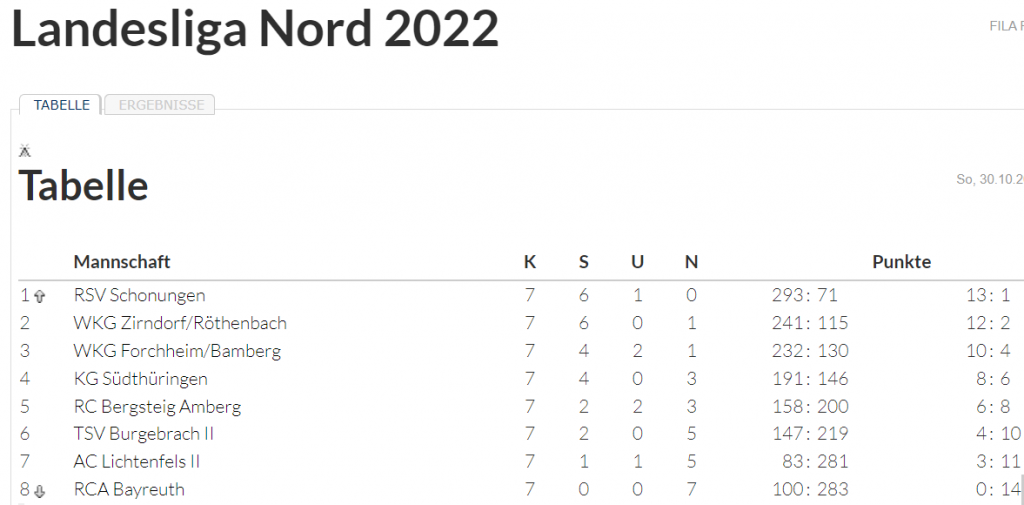Click the TSV Burgebrach II team name
The image size is (1024, 505).
coord(144,434)
